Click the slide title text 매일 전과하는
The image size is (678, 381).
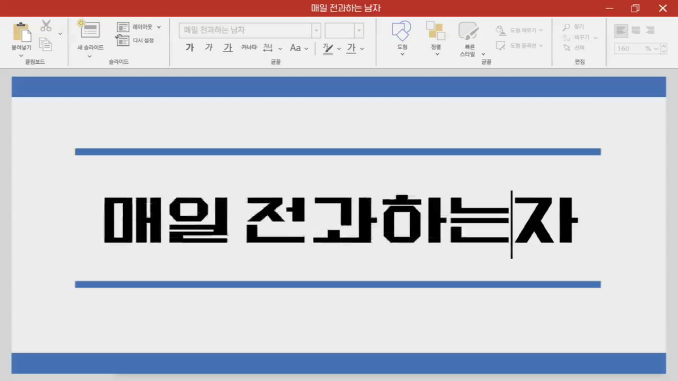(306, 219)
